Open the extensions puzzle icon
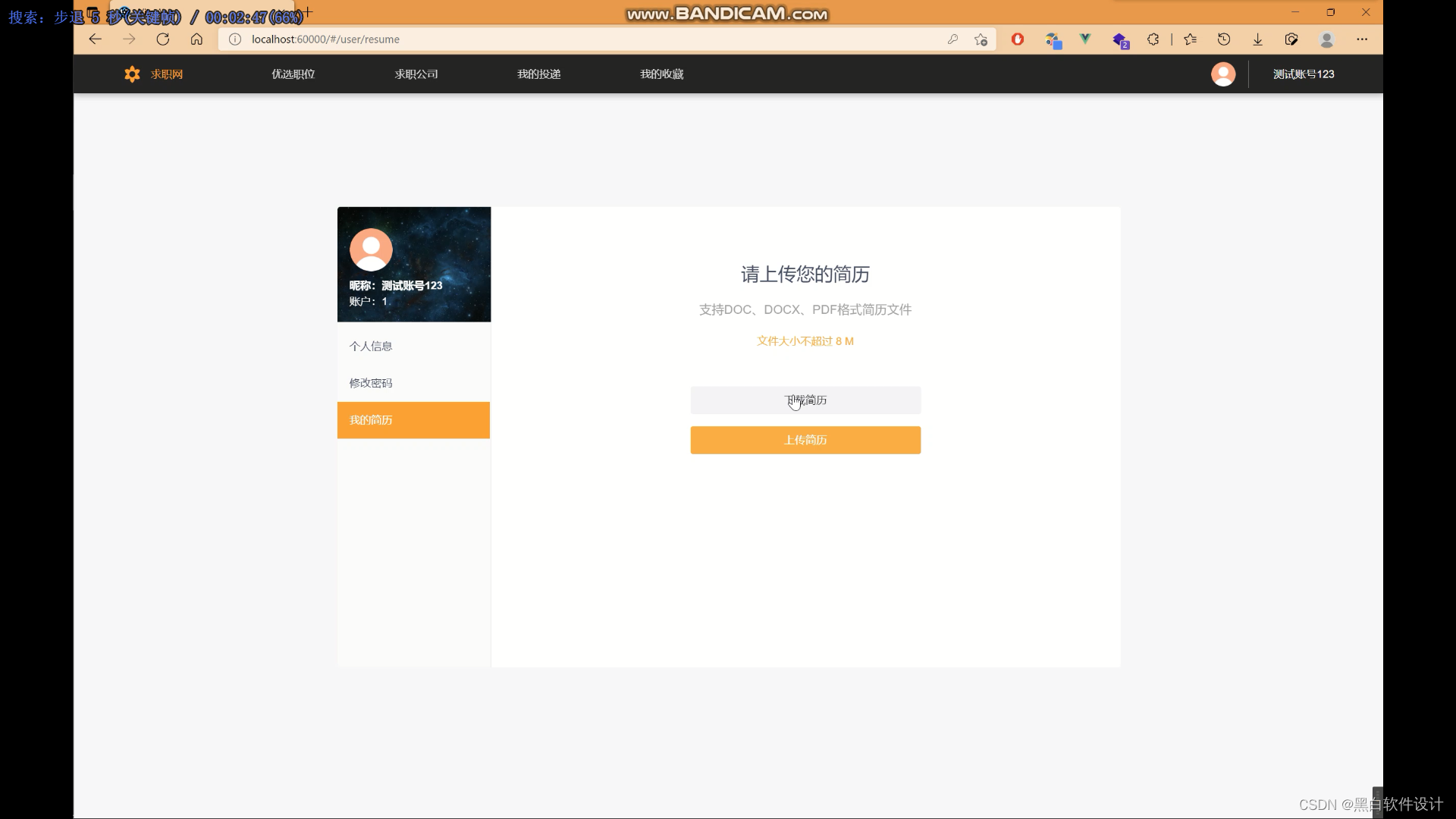This screenshot has height=819, width=1456. pyautogui.click(x=1153, y=39)
